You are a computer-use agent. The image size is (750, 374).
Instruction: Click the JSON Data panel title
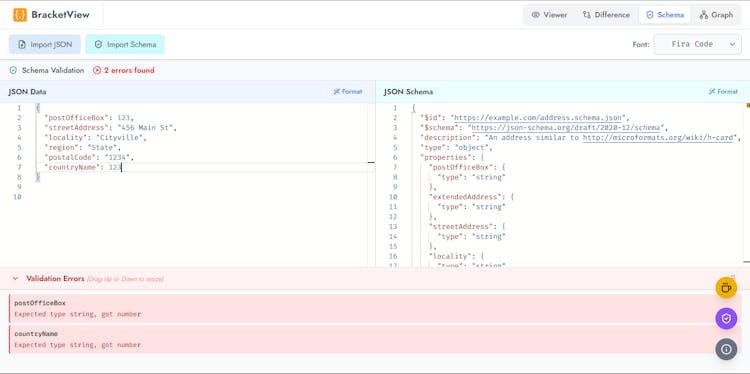click(27, 92)
